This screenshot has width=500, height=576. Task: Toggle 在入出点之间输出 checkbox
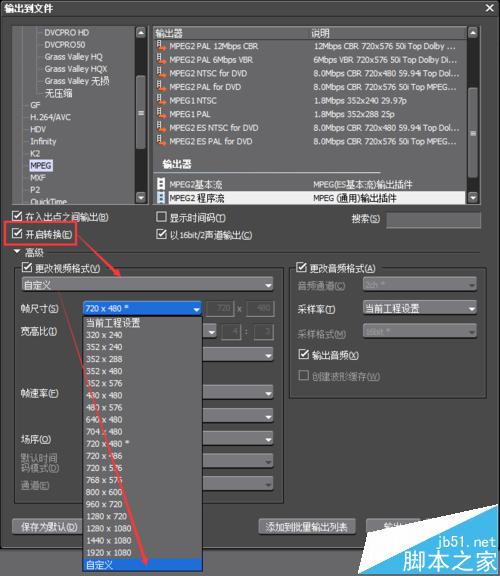[17, 216]
